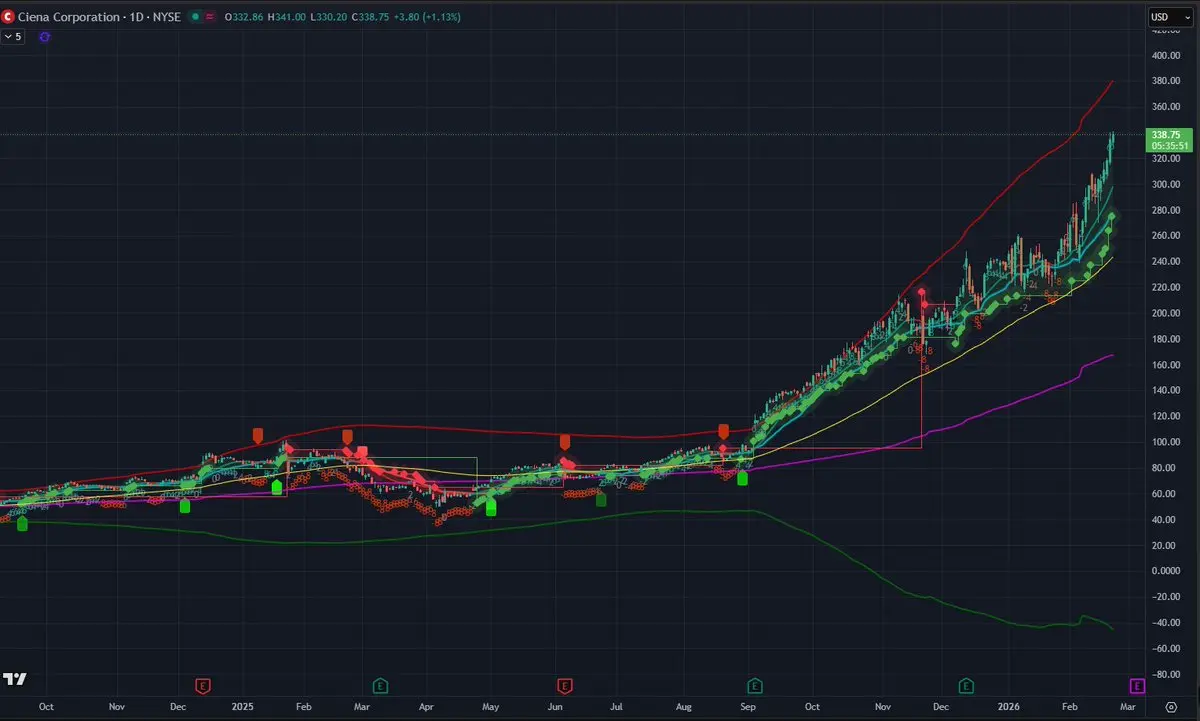The width and height of the screenshot is (1200, 721).
Task: Click the open value O332.86
Action: click(x=245, y=17)
